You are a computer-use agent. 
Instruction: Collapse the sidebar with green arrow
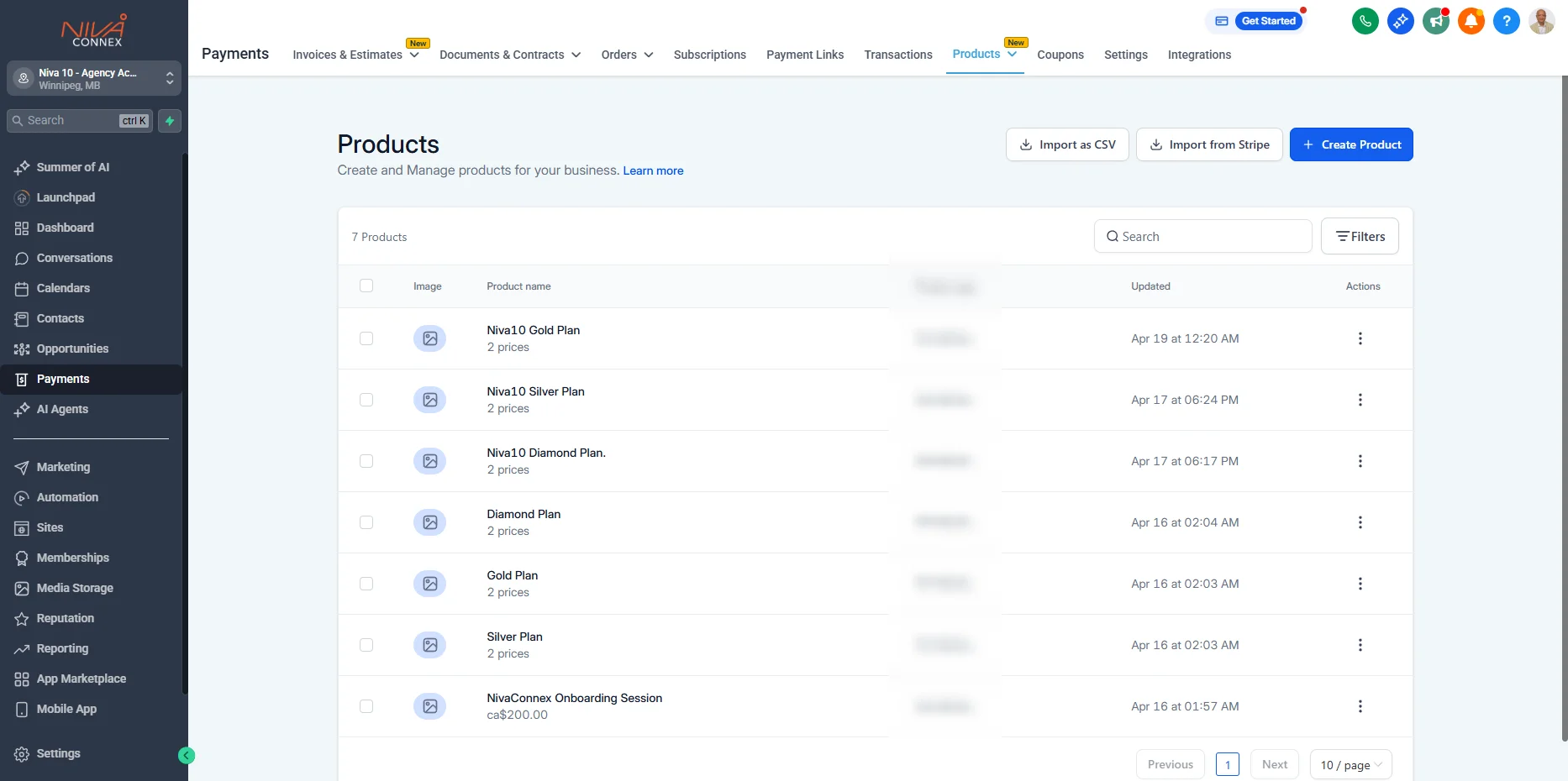pyautogui.click(x=187, y=756)
